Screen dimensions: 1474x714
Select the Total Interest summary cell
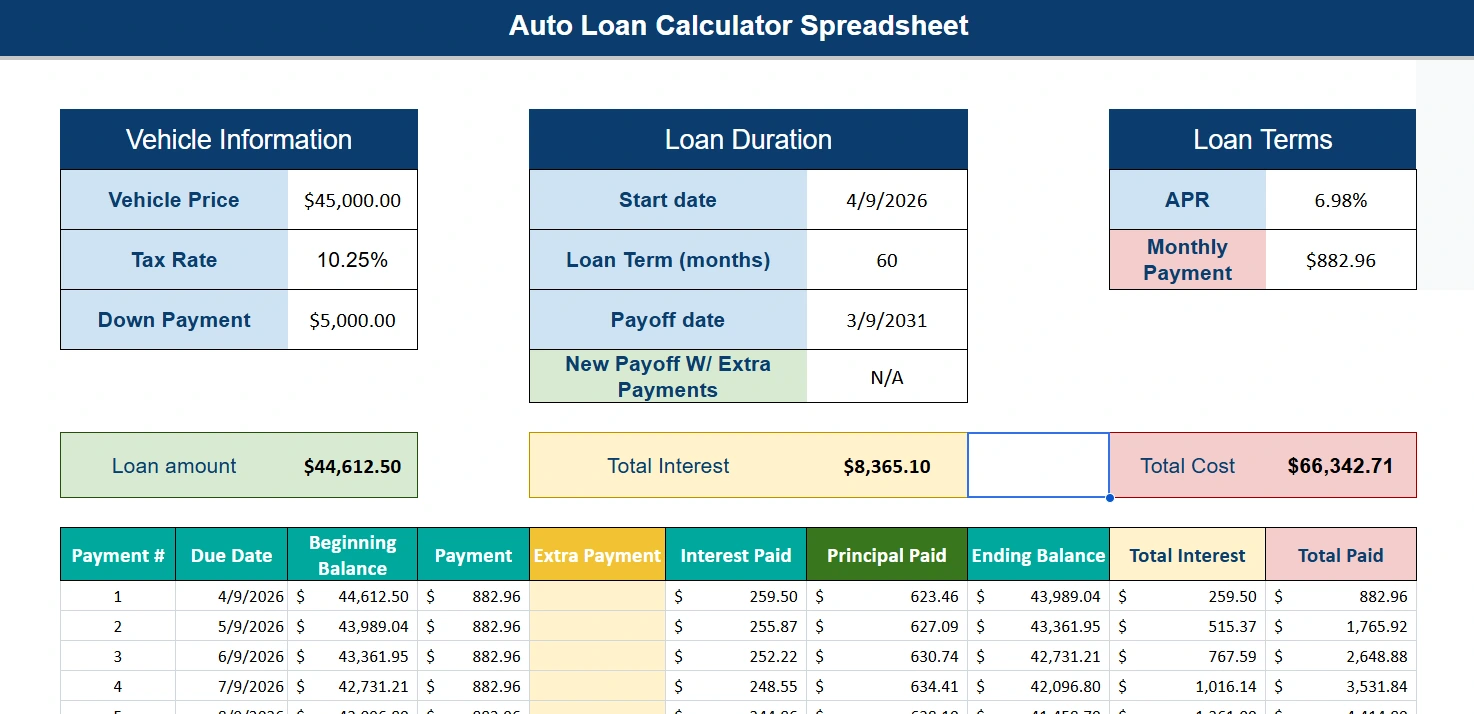(747, 465)
